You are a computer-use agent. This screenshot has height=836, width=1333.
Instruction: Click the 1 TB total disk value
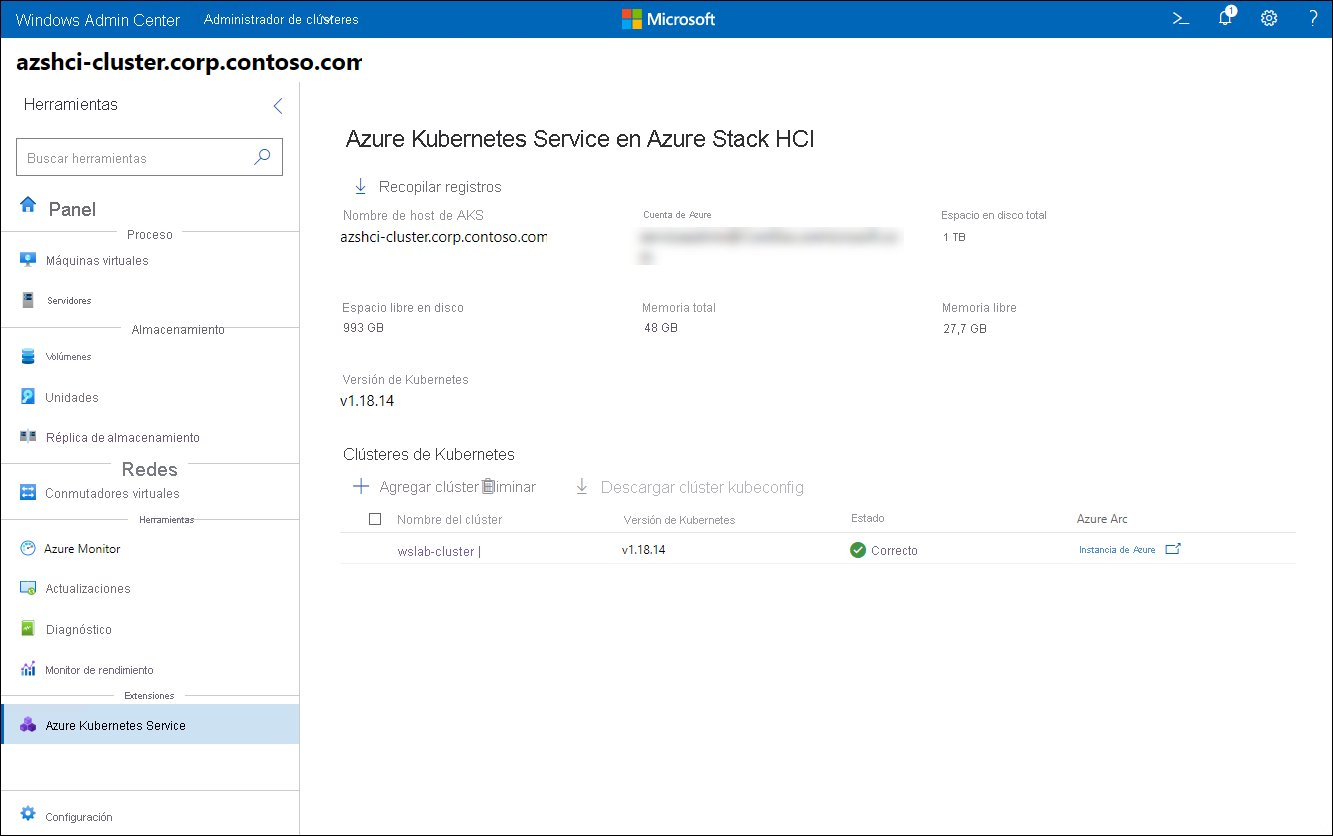pos(954,237)
